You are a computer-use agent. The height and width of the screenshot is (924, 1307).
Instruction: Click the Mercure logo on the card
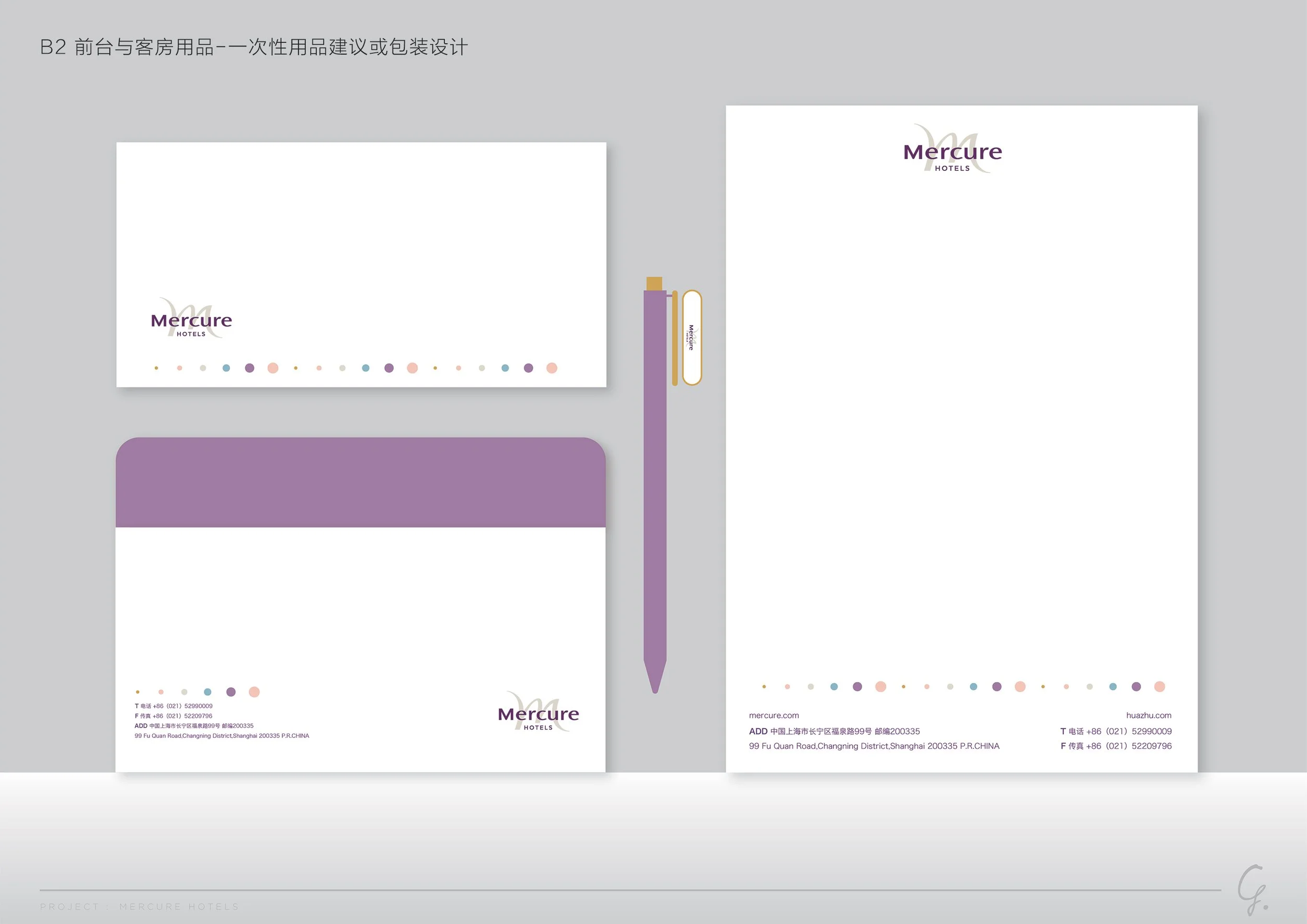(191, 320)
